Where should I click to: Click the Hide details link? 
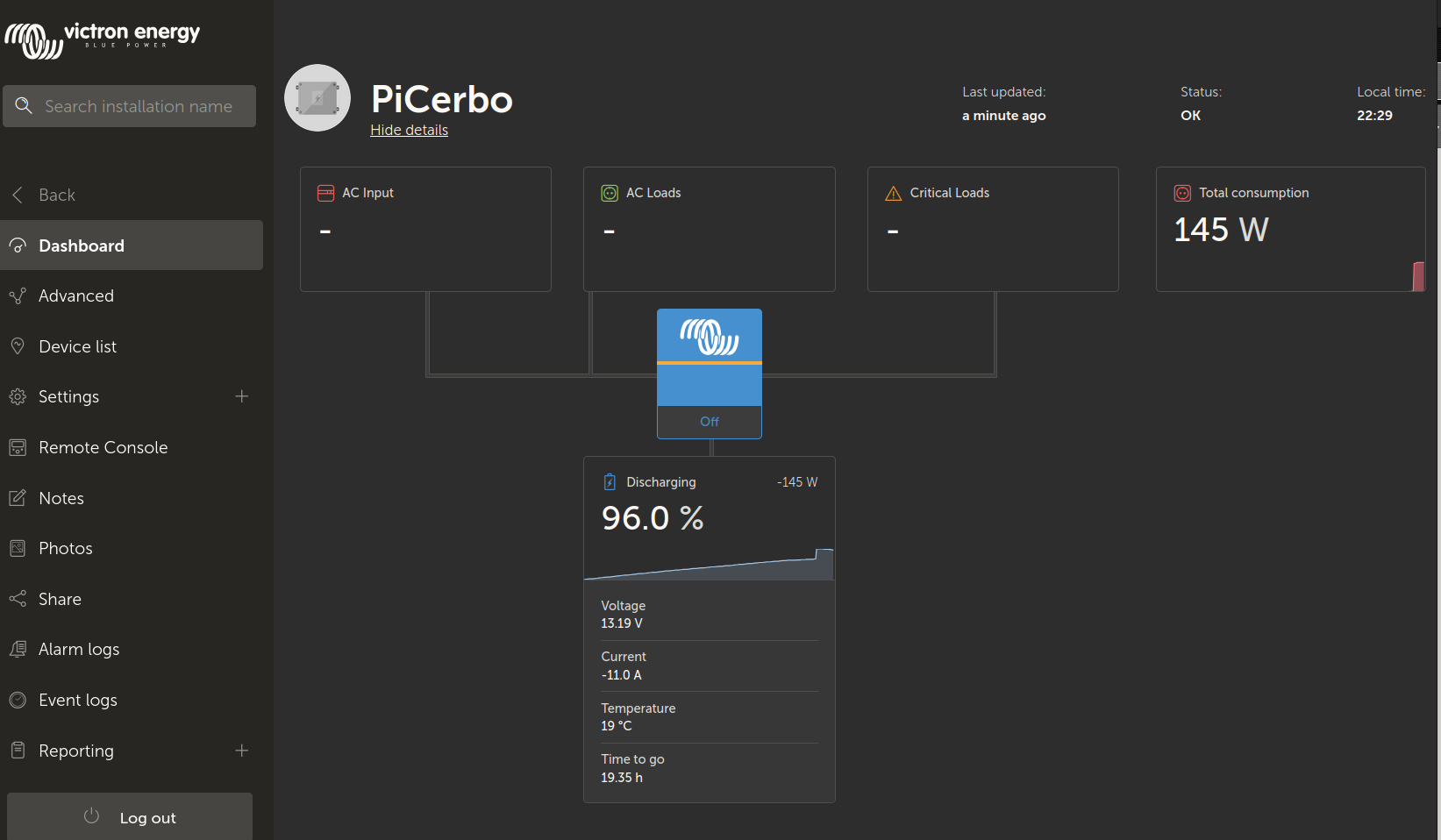click(409, 130)
